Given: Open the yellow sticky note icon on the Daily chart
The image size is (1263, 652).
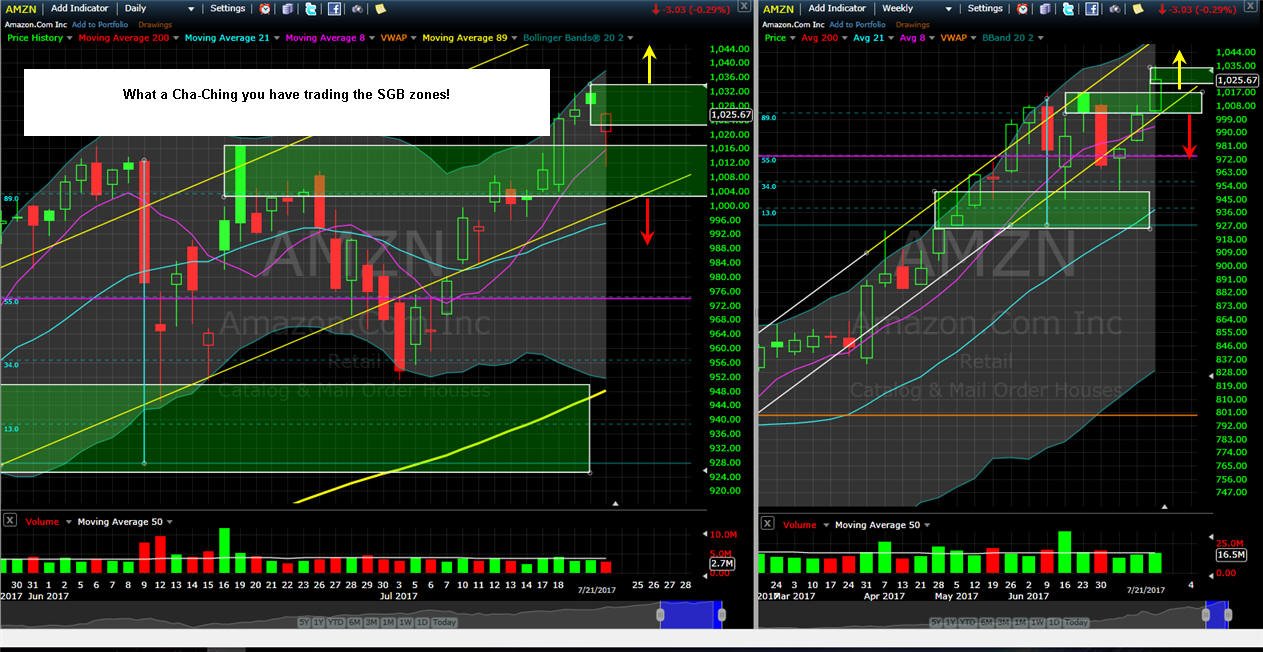Looking at the screenshot, I should 380,9.
